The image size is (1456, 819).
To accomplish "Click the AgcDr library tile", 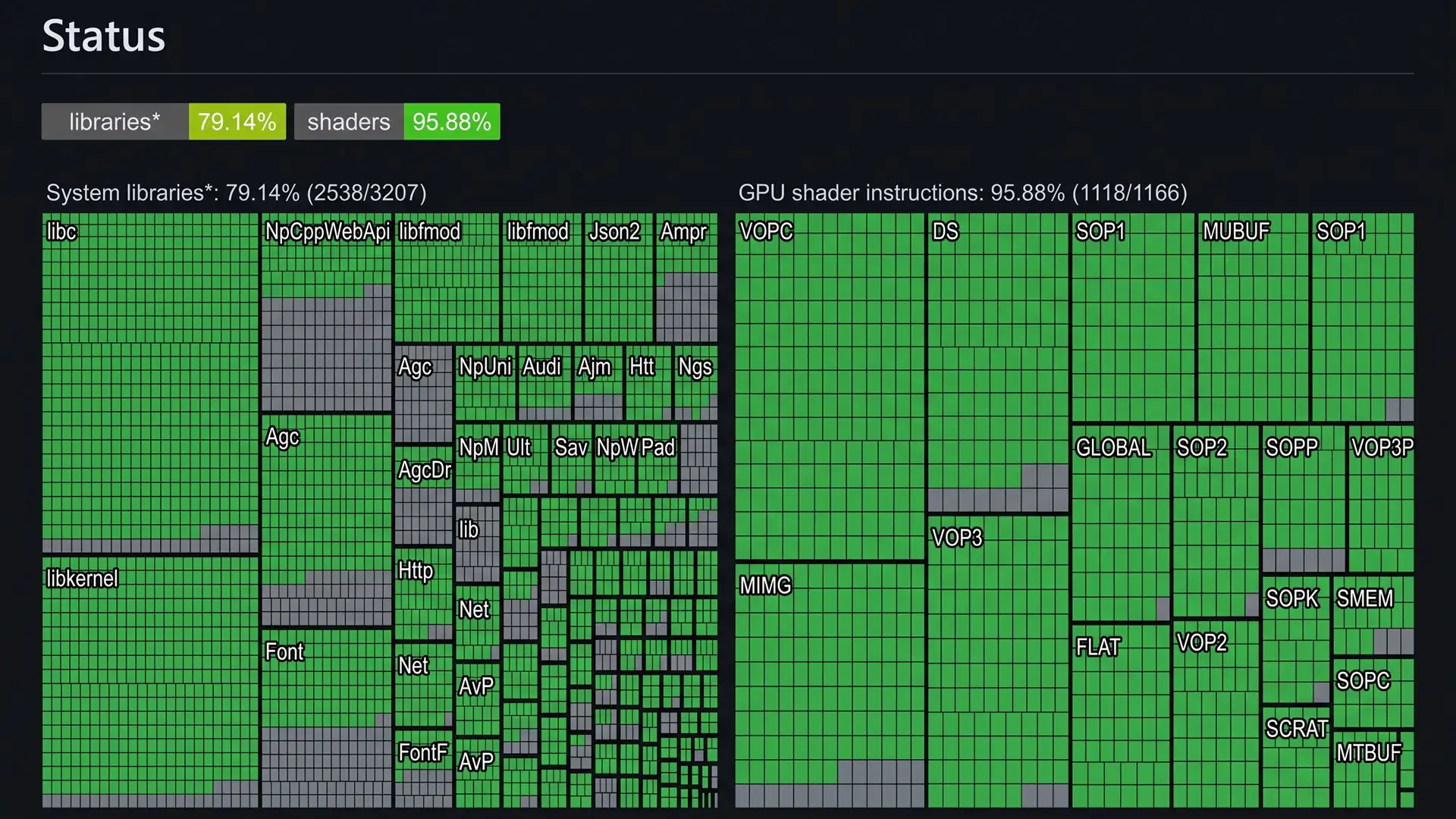I will 424,495.
